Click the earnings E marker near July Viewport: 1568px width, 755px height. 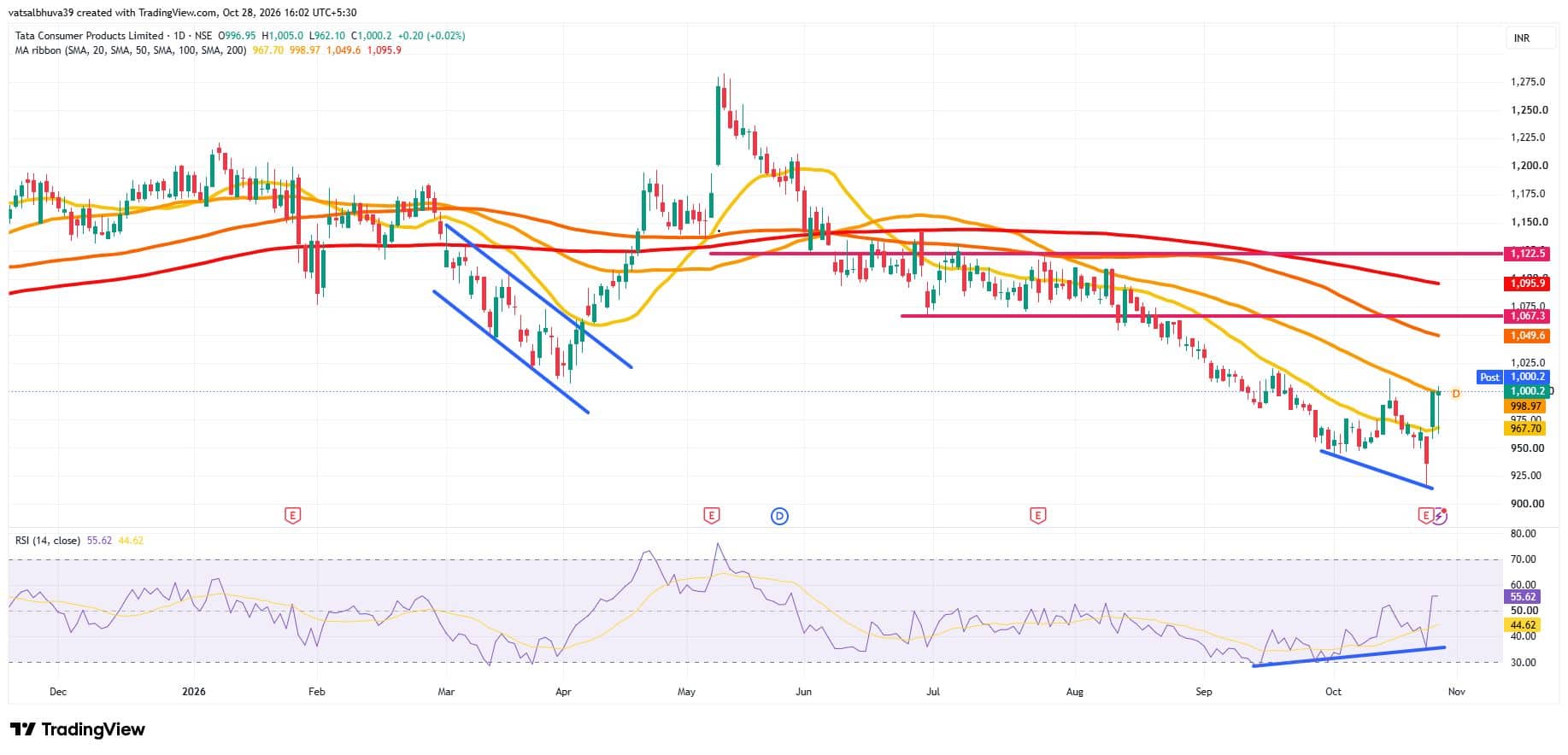[1037, 515]
